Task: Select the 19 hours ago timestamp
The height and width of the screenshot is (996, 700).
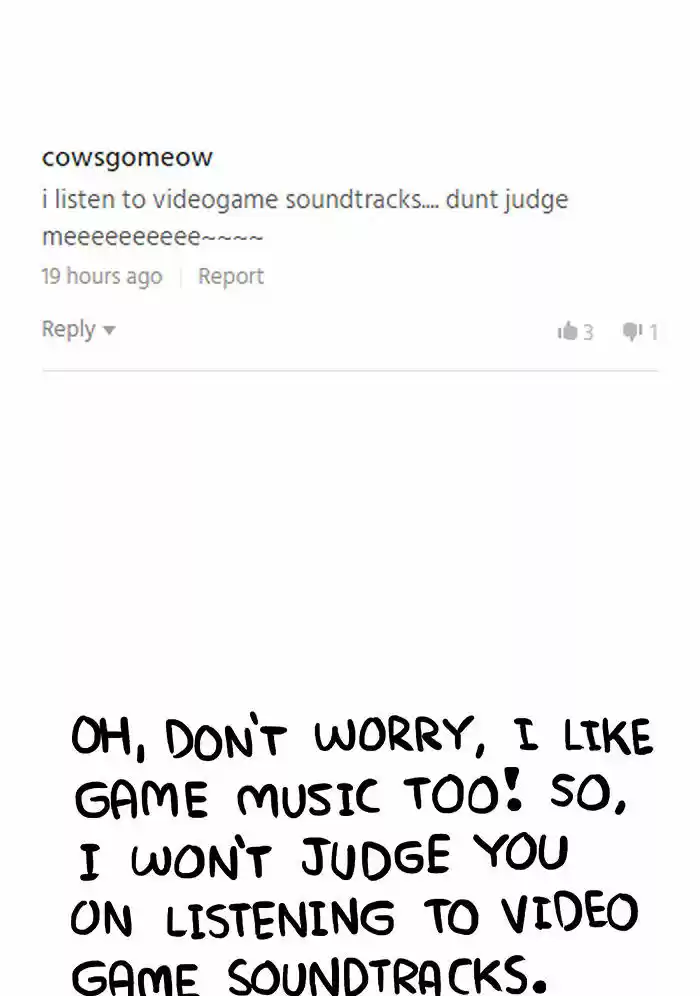Action: point(102,276)
